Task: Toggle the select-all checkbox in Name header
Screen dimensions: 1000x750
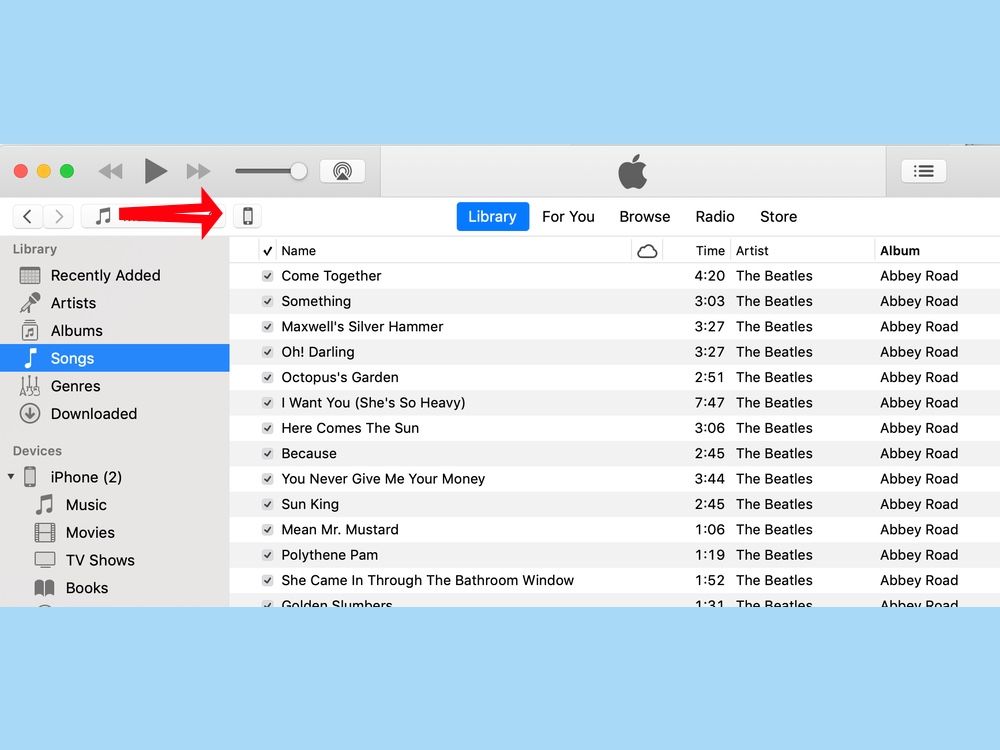Action: [x=267, y=250]
